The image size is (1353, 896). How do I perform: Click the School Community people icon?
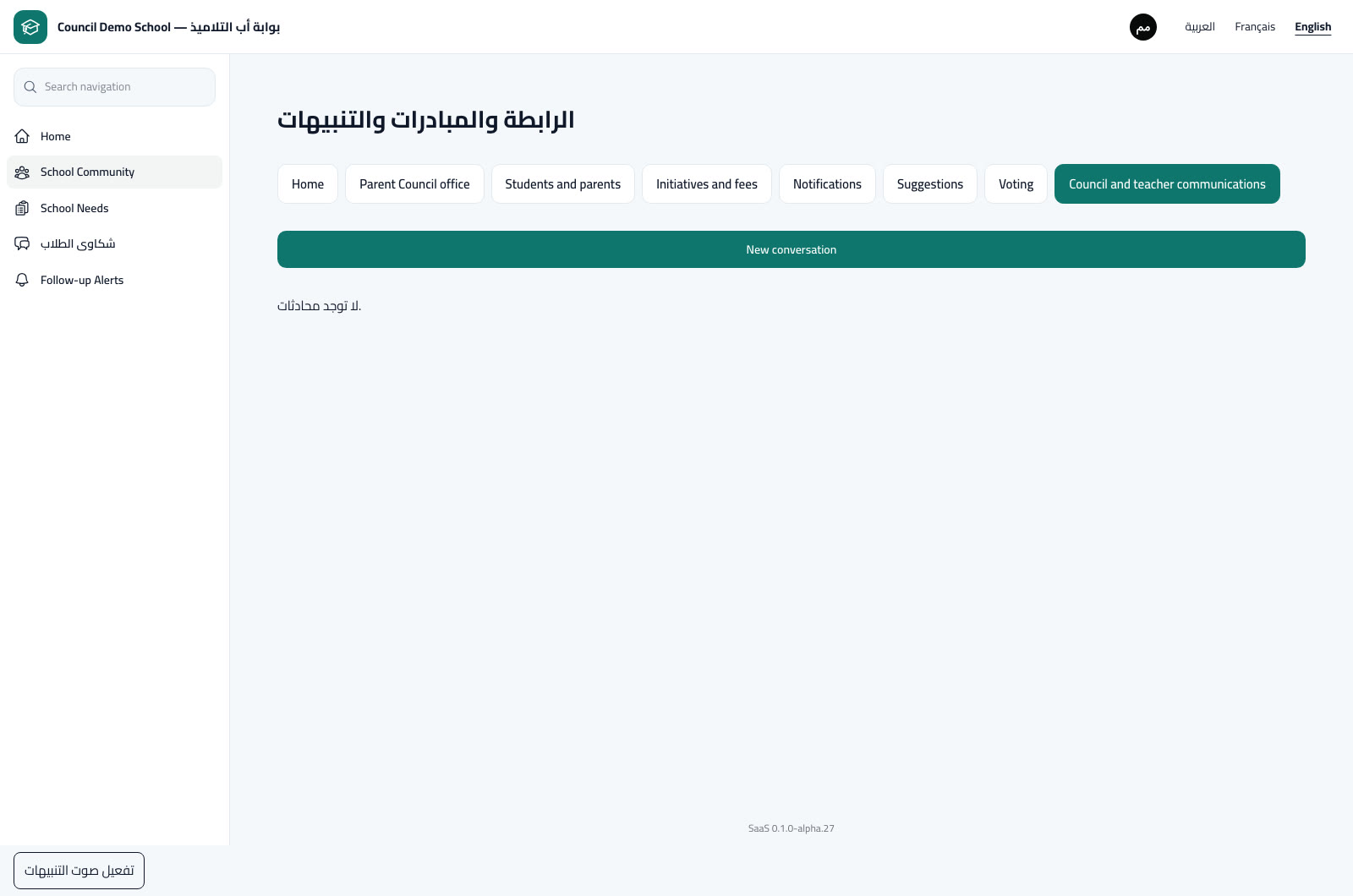(x=22, y=172)
